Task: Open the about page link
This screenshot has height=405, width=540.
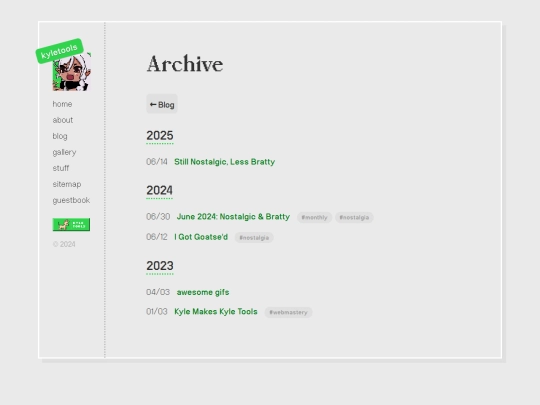Action: (x=63, y=120)
